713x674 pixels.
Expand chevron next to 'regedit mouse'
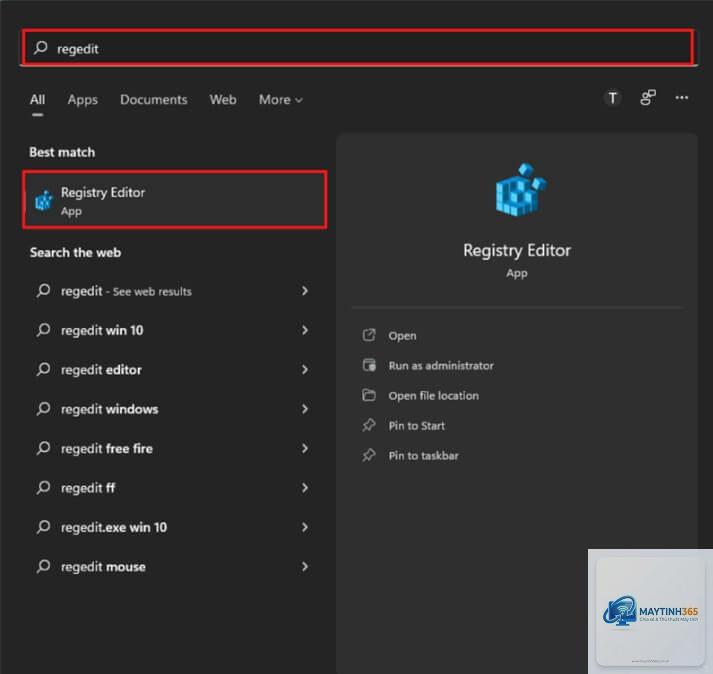(x=305, y=567)
